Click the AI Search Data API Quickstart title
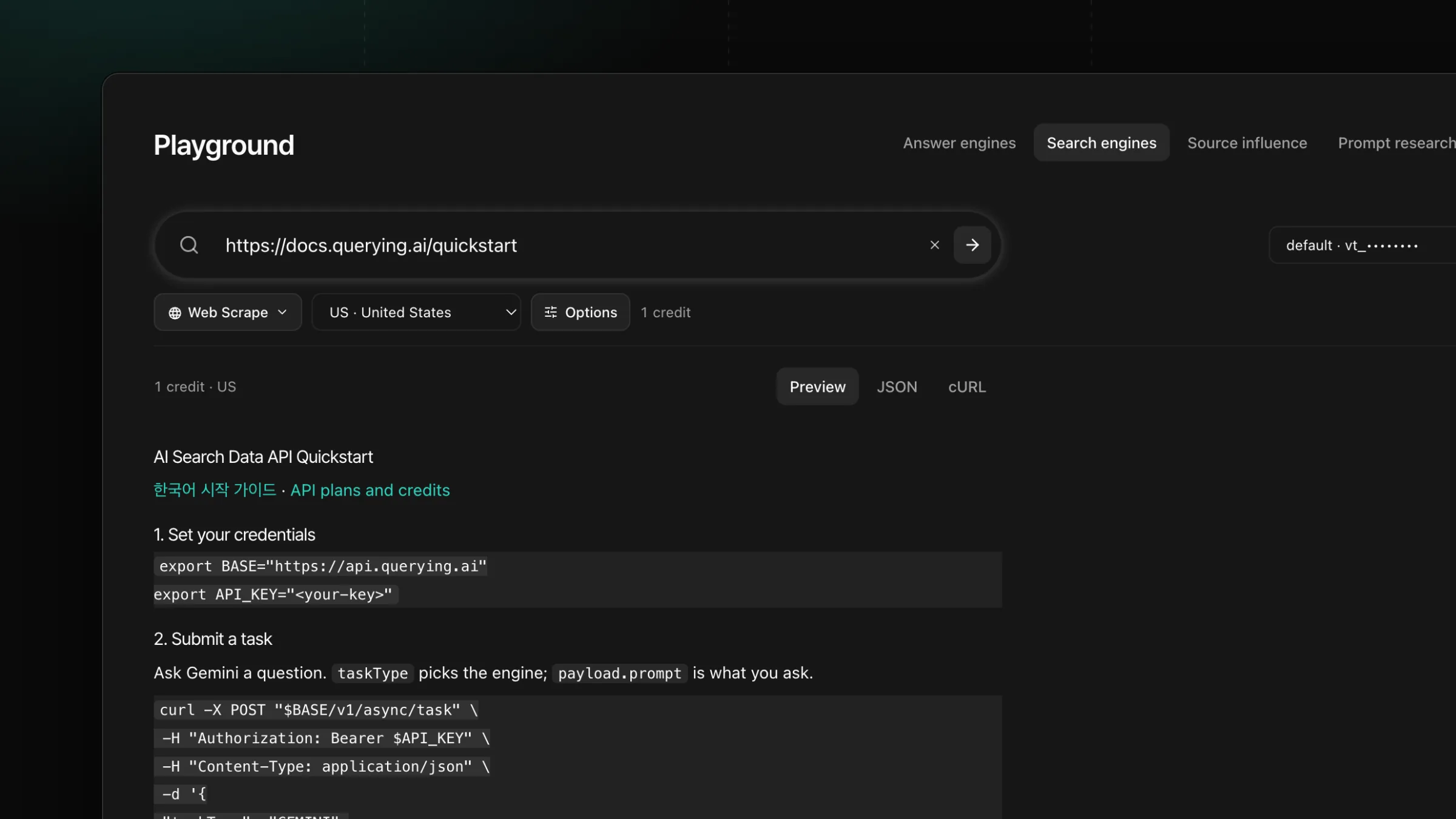The image size is (1456, 819). pyautogui.click(x=263, y=457)
